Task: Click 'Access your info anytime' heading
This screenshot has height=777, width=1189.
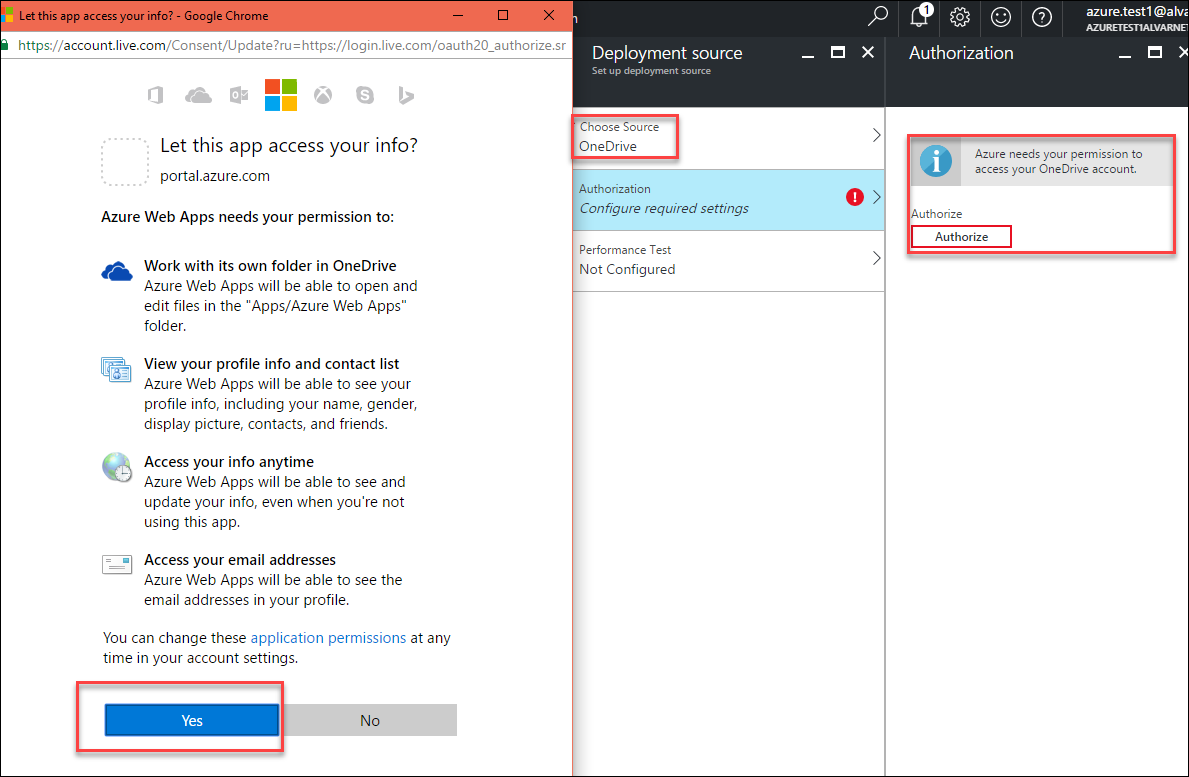Action: coord(229,462)
